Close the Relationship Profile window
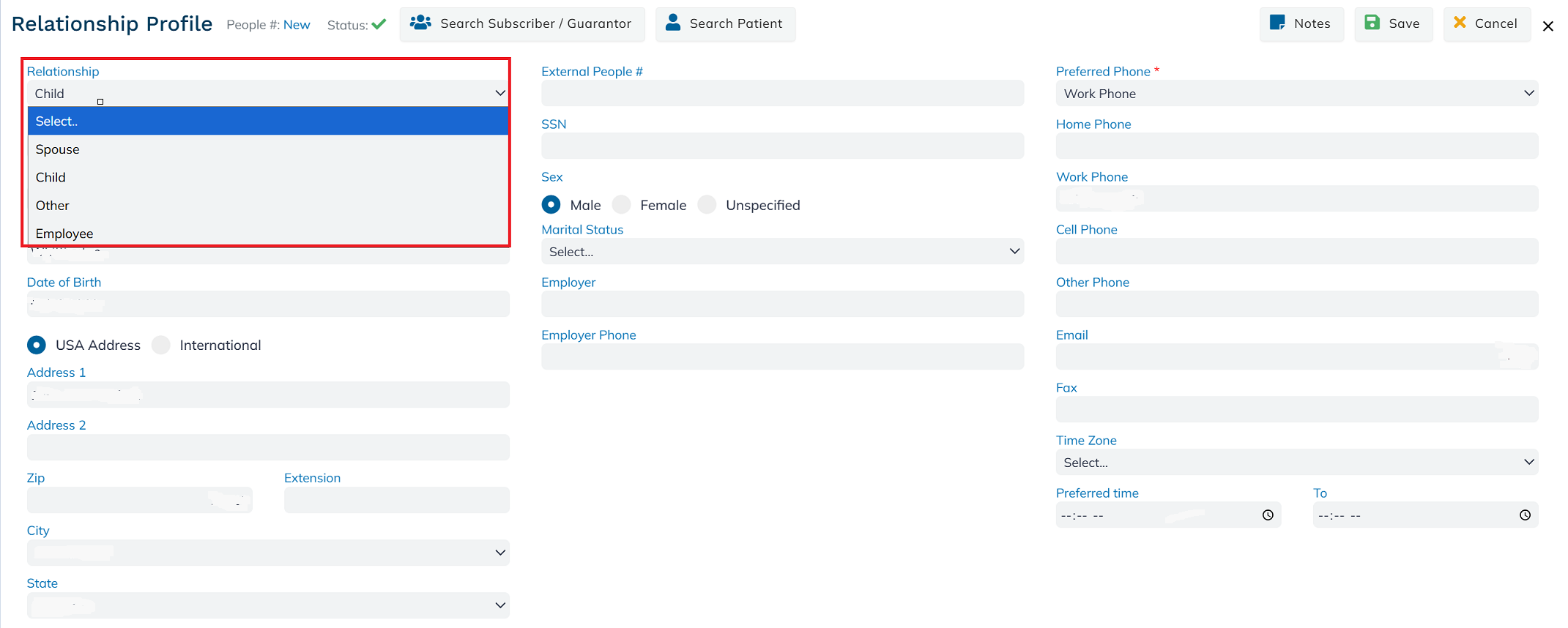This screenshot has width=1568, height=628. [1547, 26]
